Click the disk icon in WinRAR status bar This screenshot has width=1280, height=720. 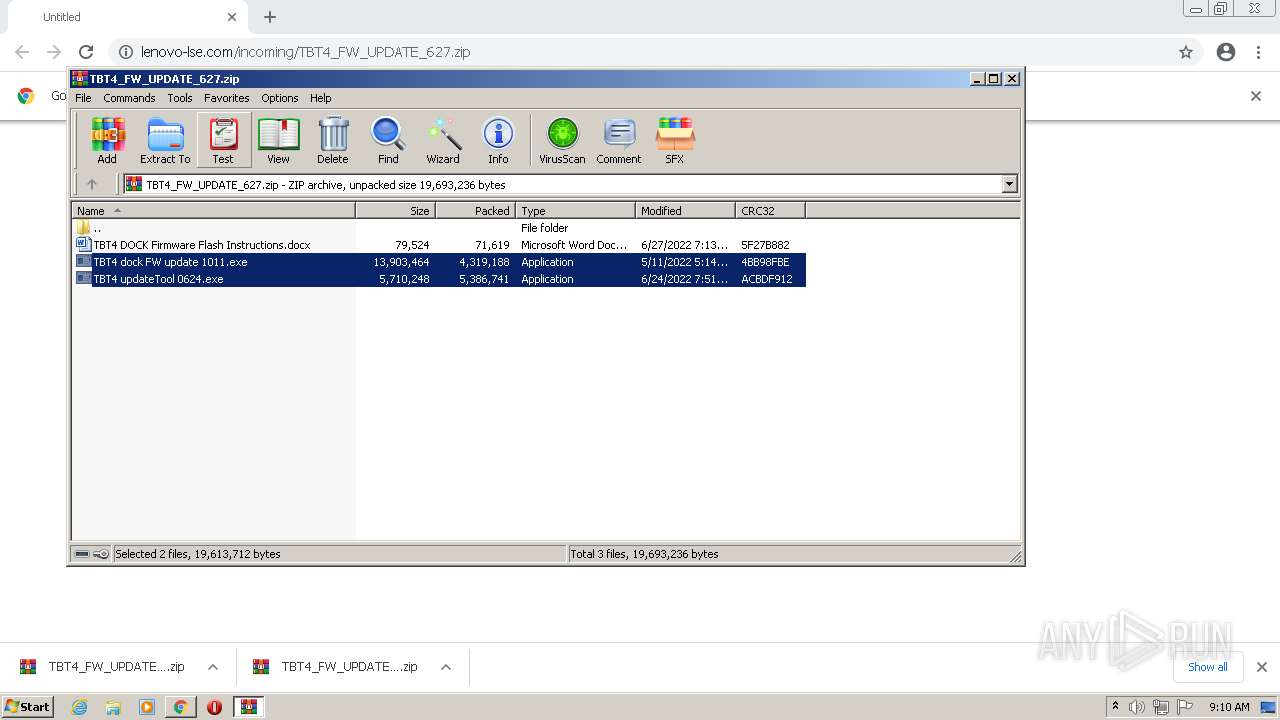point(82,554)
